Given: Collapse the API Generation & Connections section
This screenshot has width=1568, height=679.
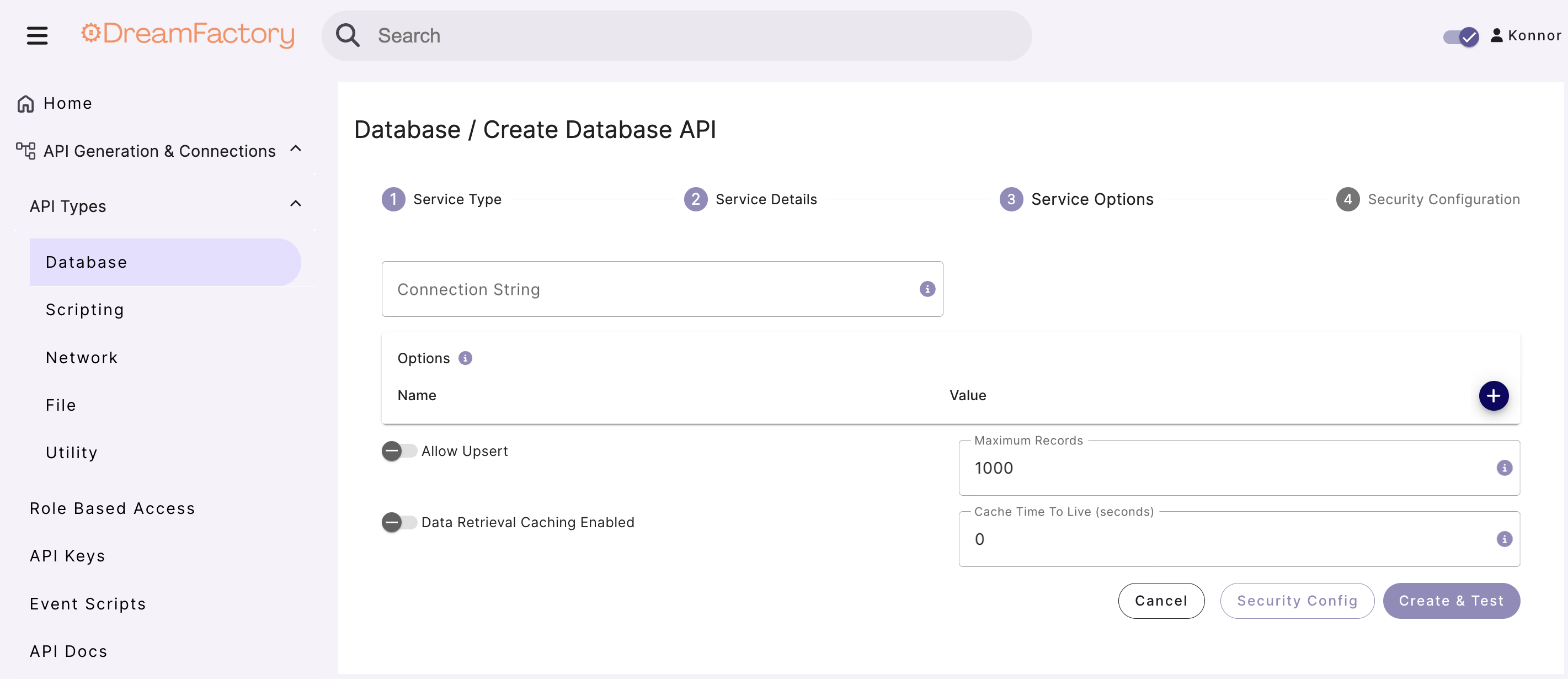Looking at the screenshot, I should [296, 149].
